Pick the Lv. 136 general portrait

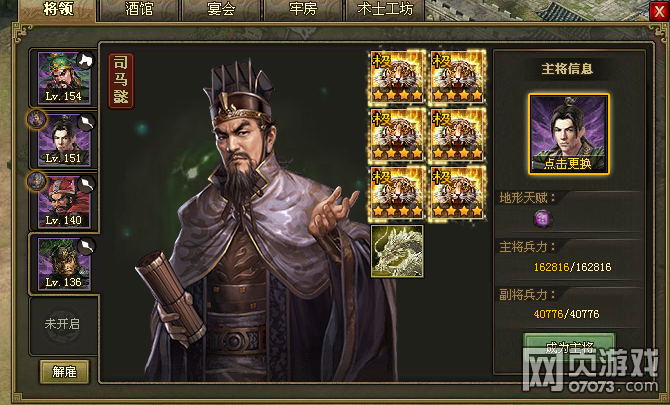click(64, 264)
